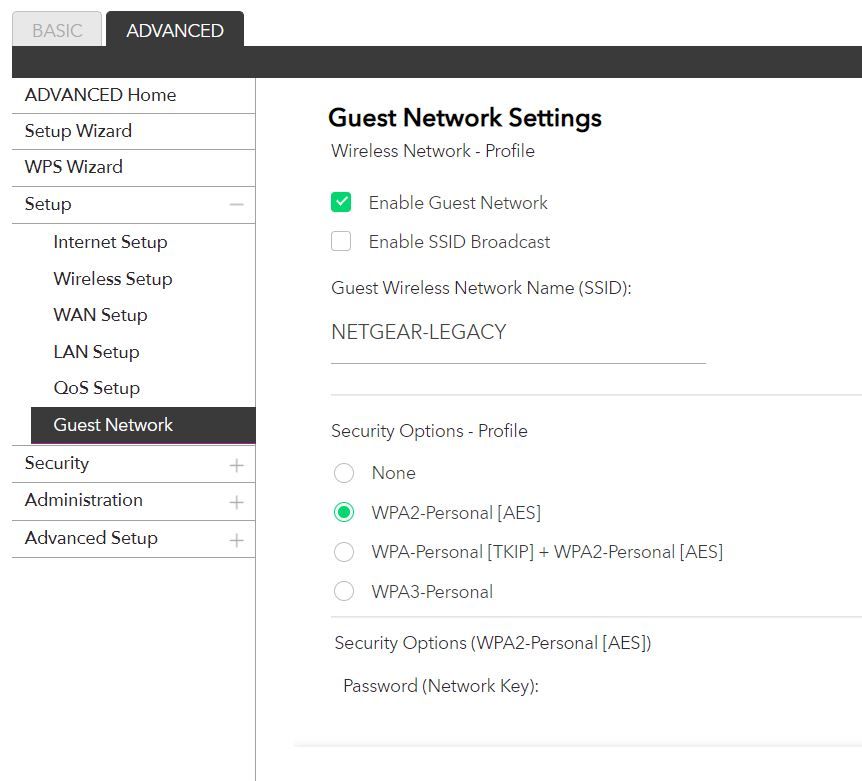Collapse the Setup section minus icon
The height and width of the screenshot is (781, 862).
click(x=236, y=205)
